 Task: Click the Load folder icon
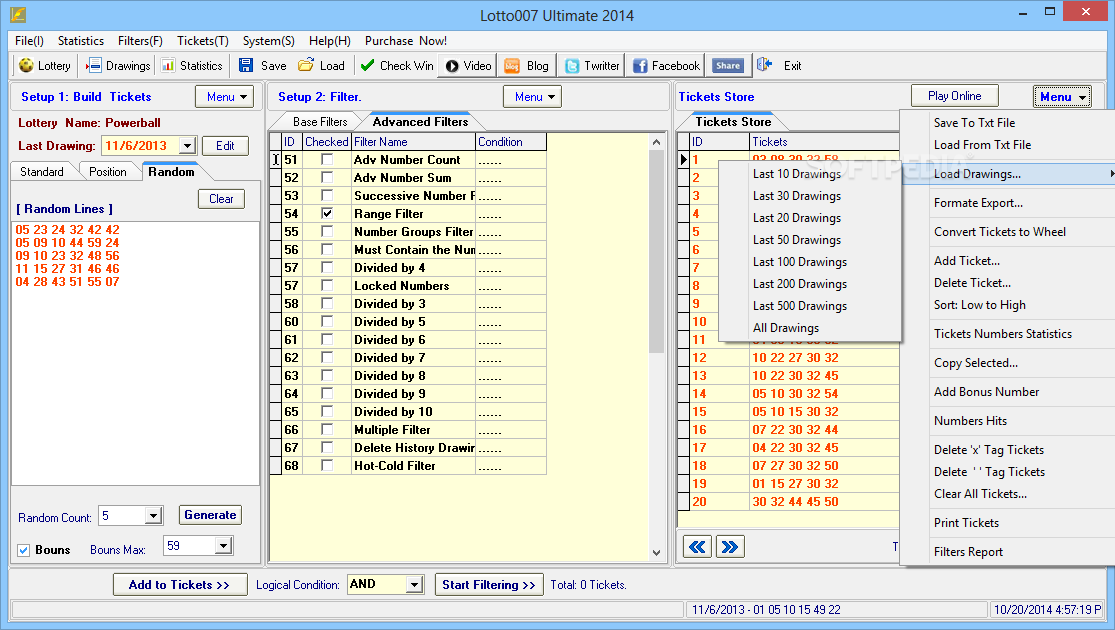point(306,65)
